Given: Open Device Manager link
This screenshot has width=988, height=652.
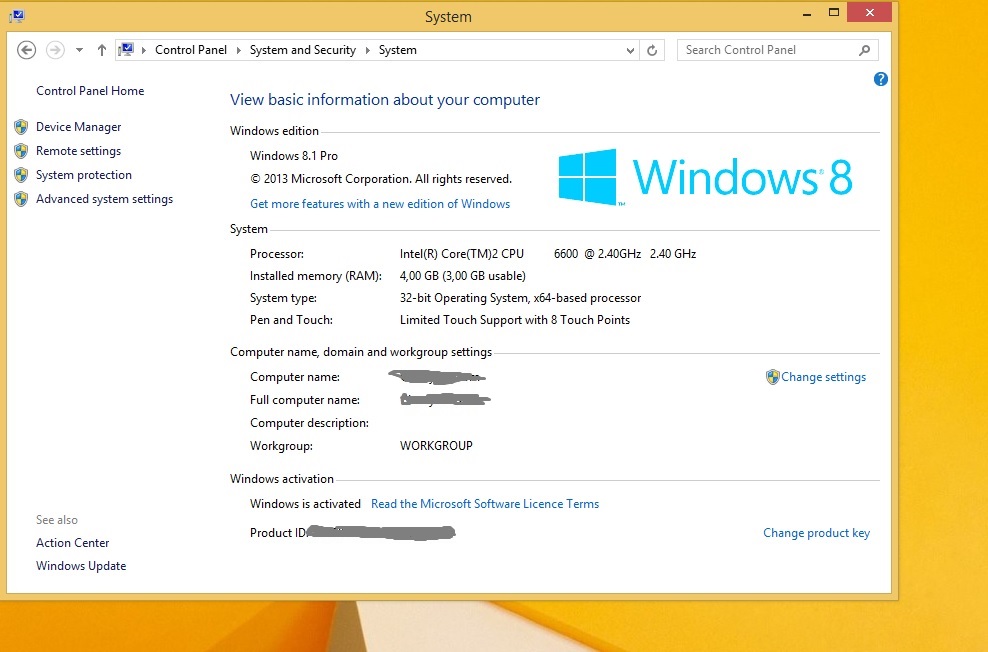Looking at the screenshot, I should 78,127.
